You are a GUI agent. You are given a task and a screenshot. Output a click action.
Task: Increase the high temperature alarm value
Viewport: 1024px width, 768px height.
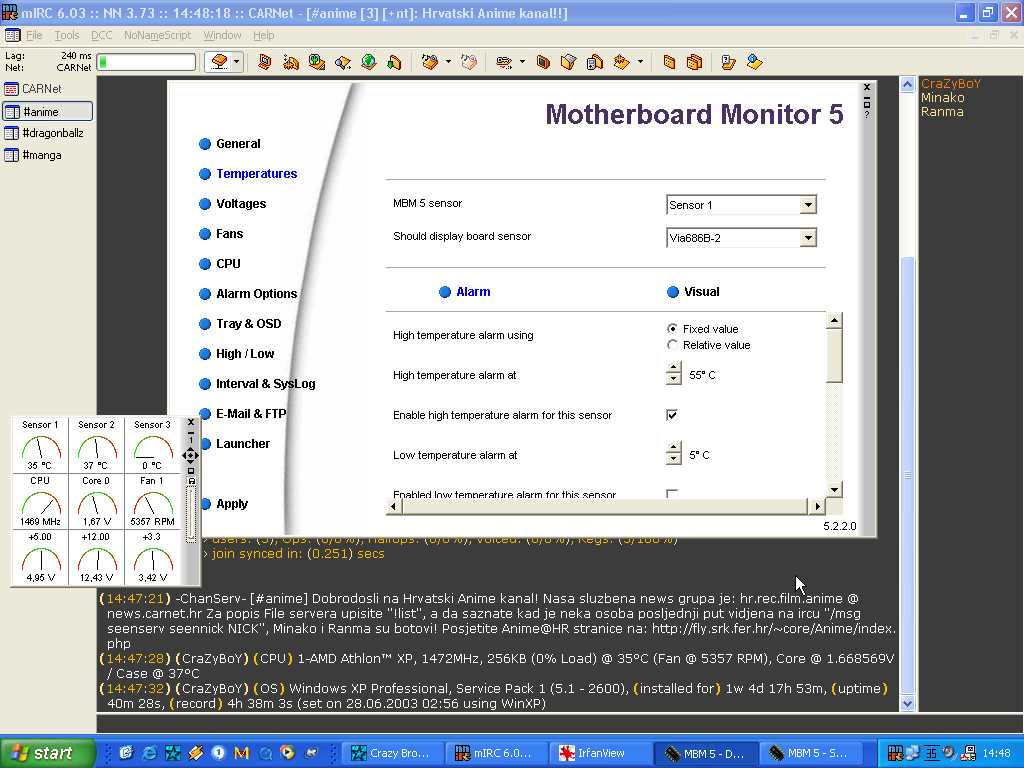[x=673, y=369]
